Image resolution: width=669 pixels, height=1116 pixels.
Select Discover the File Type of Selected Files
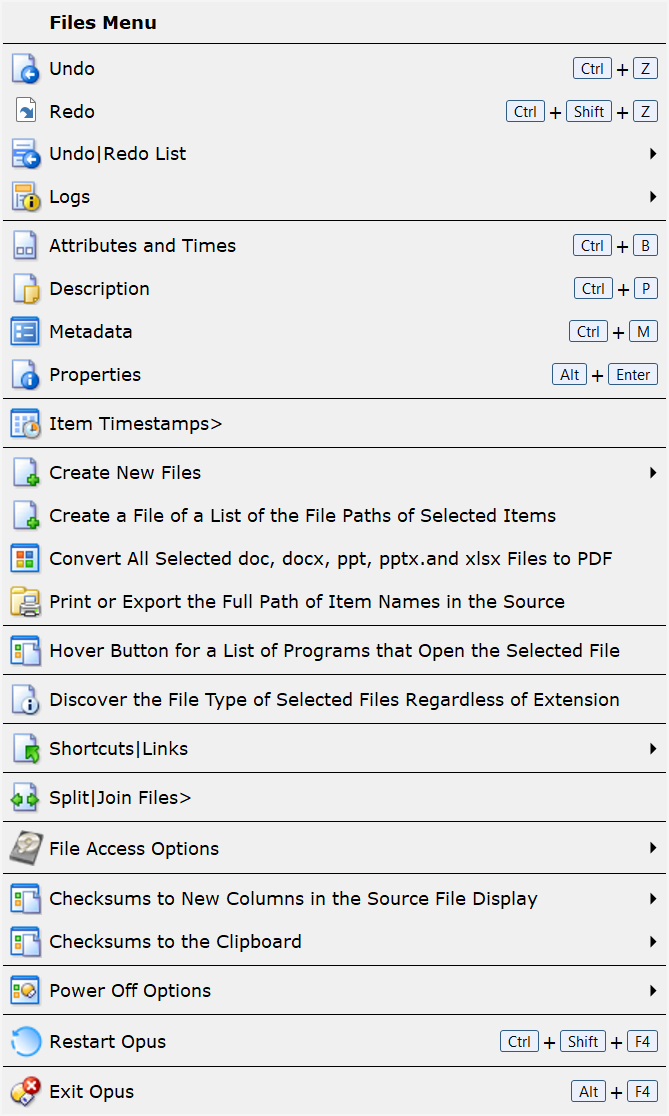click(334, 700)
